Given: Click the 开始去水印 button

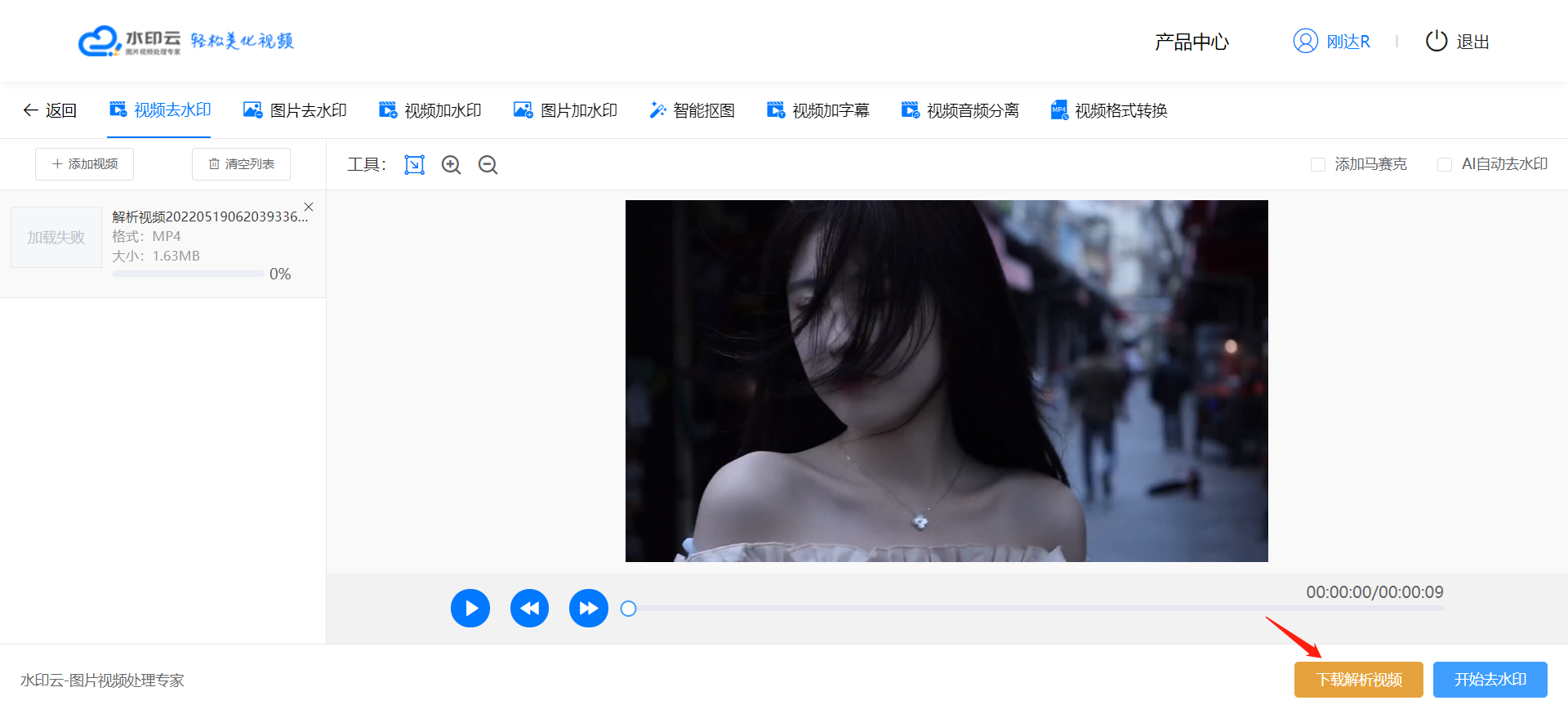Looking at the screenshot, I should click(1490, 680).
